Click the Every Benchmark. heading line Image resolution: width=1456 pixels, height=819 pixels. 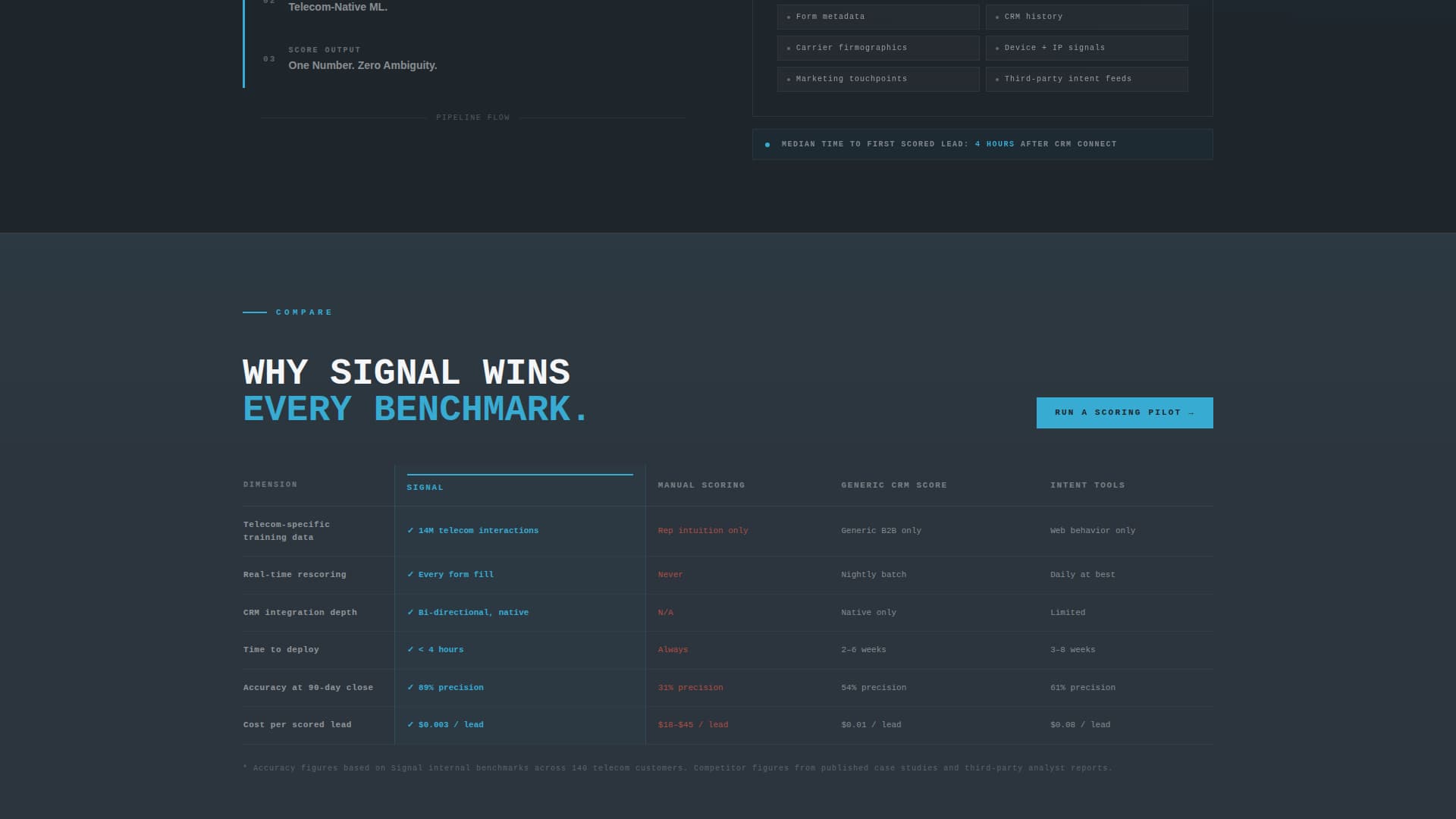(416, 409)
